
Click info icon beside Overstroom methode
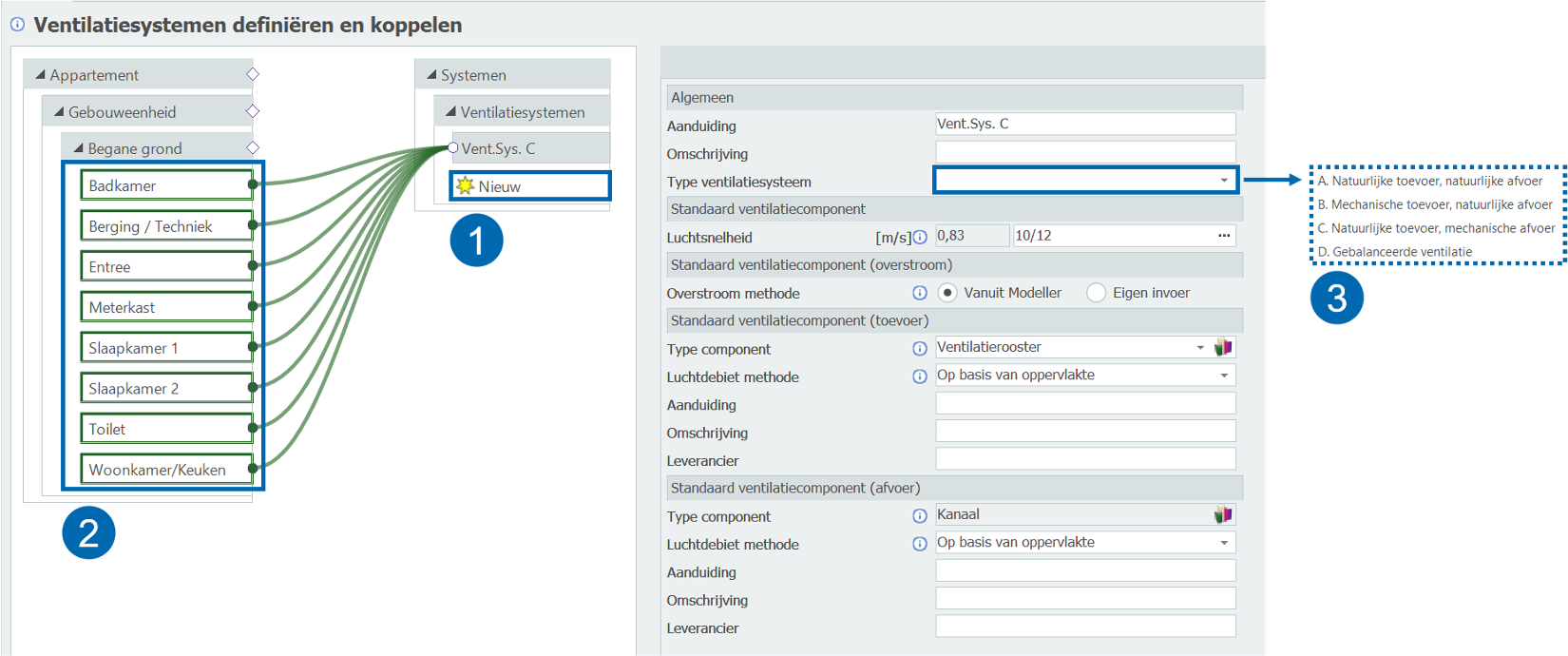pos(920,293)
